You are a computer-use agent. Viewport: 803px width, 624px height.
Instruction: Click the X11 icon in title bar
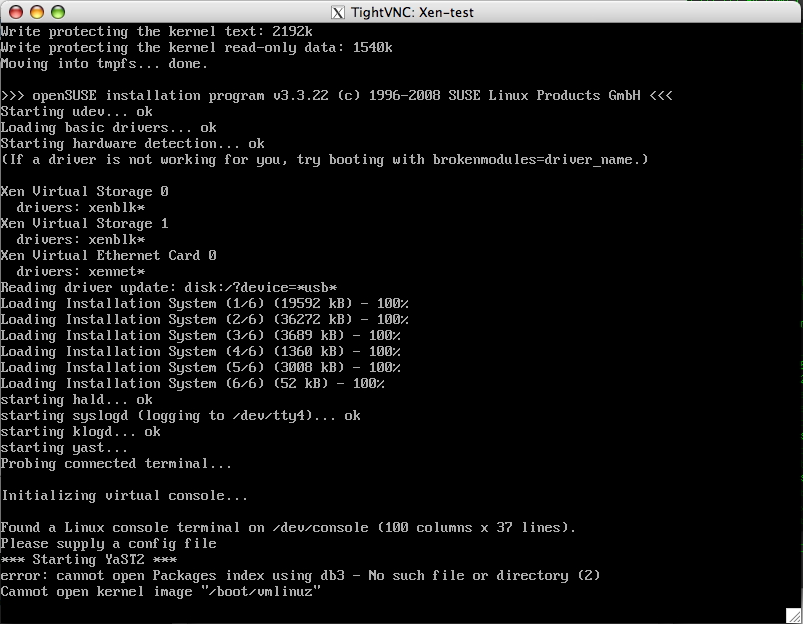click(338, 12)
